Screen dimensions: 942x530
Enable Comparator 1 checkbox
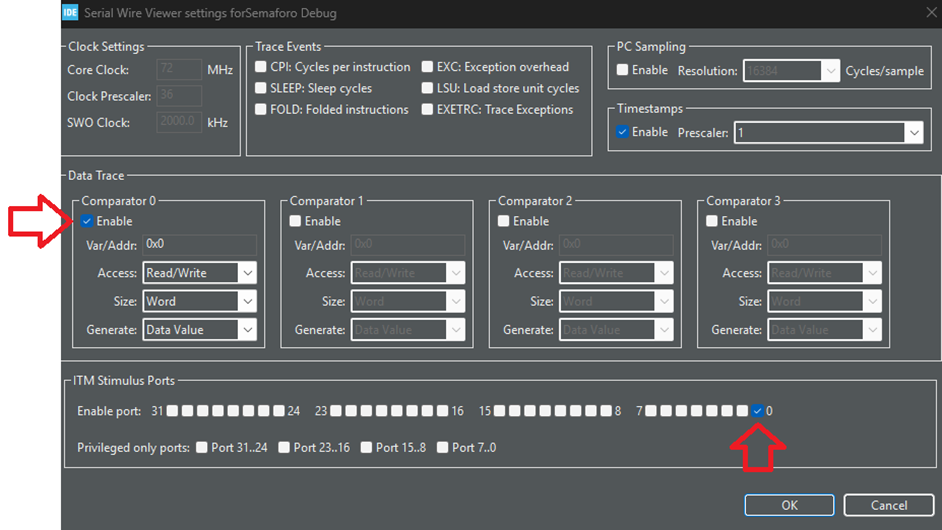[295, 221]
